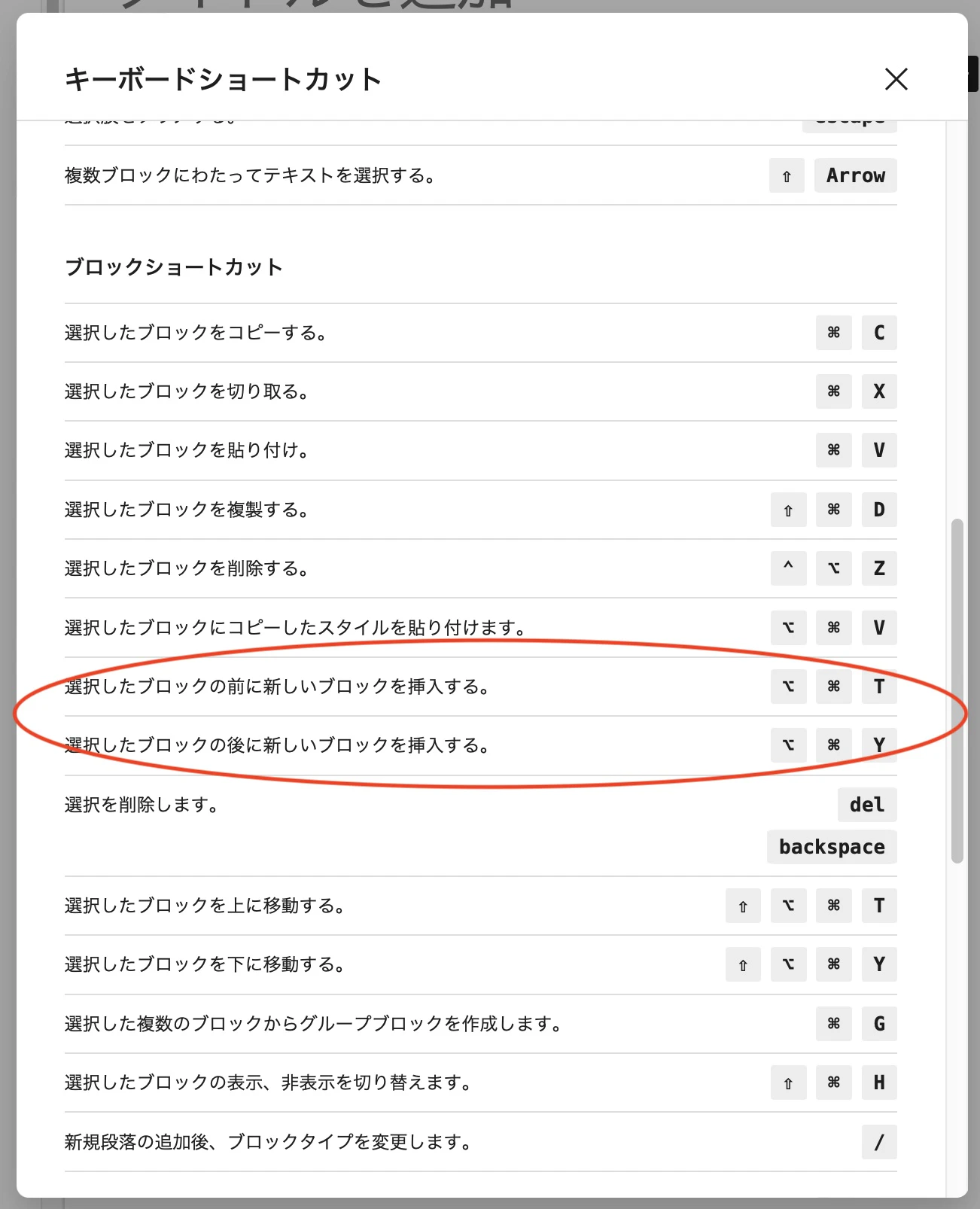
Task: Click 複数ブロックにわたってテキストを選択する。 row text
Action: coord(251,175)
